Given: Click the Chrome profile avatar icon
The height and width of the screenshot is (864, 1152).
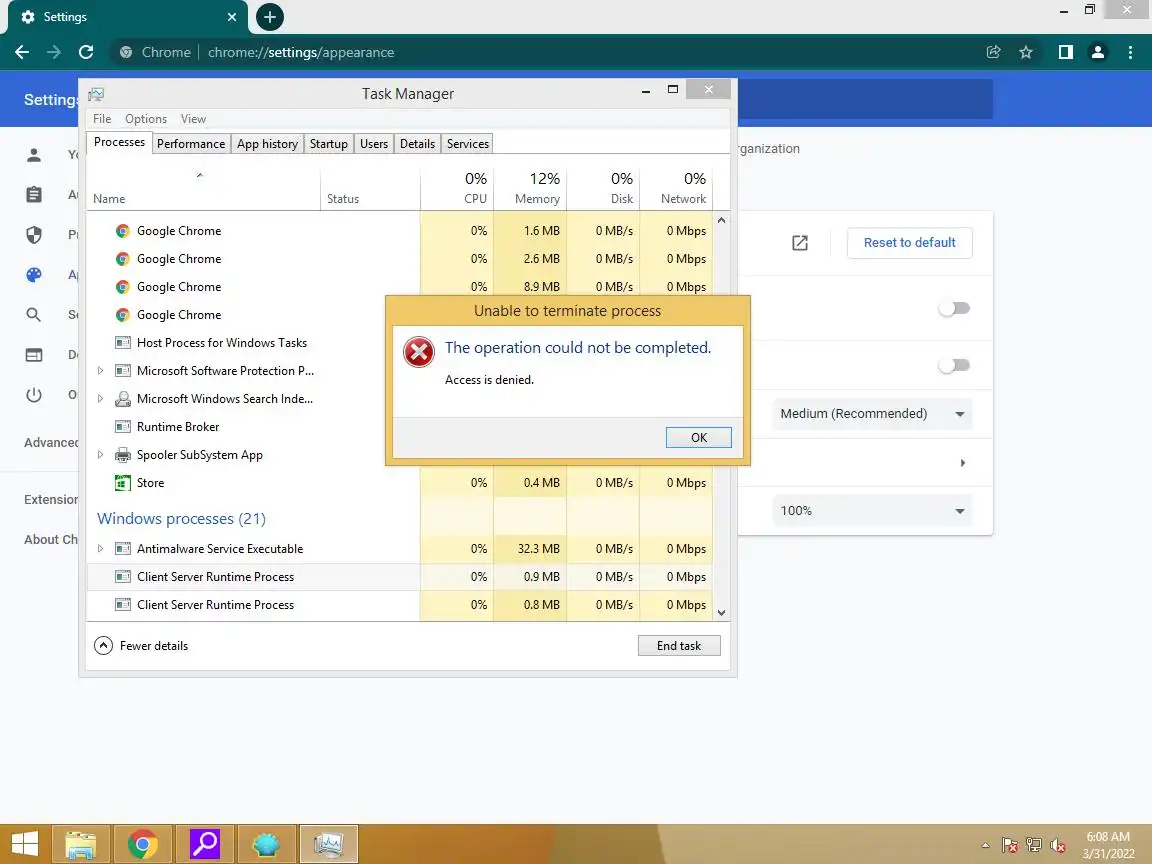Looking at the screenshot, I should [1098, 52].
